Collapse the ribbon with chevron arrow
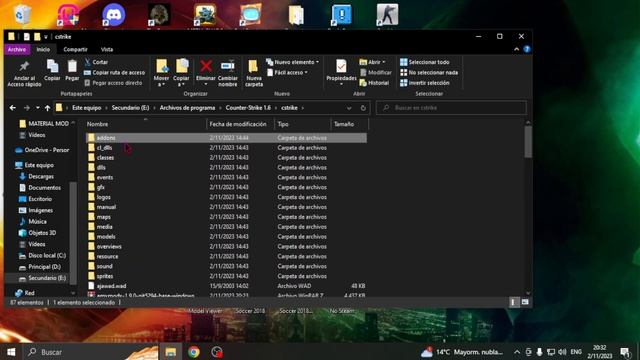This screenshot has width=640, height=360. 516,49
